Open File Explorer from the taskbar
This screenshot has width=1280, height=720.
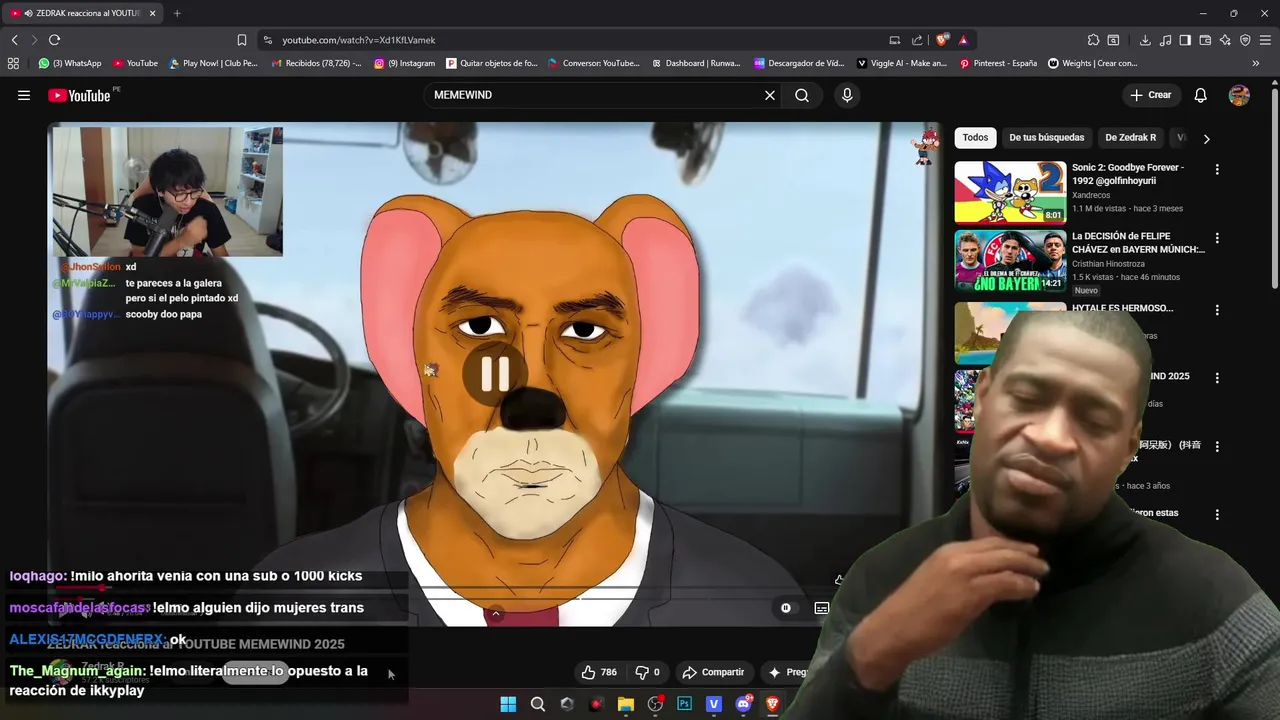point(626,704)
